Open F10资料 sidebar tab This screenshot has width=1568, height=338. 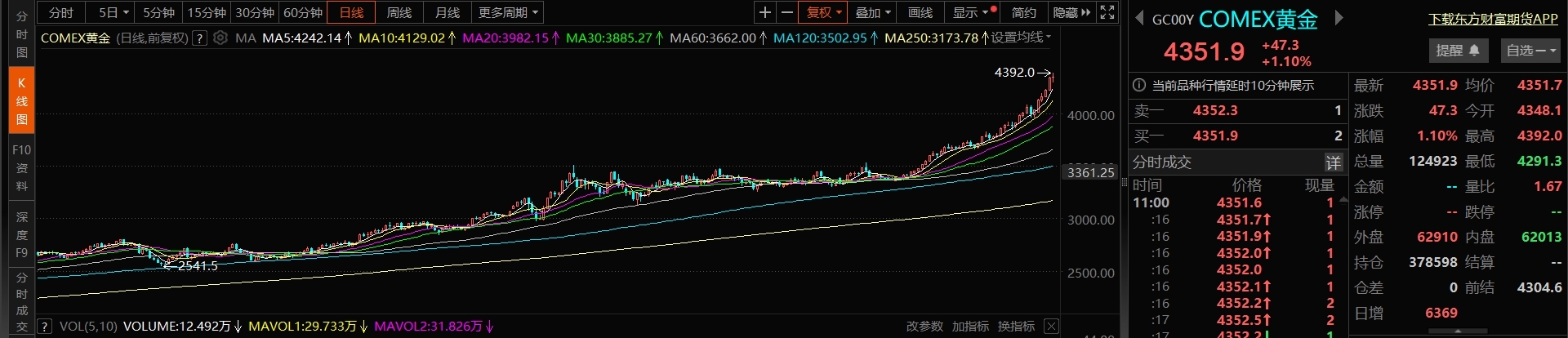point(21,167)
